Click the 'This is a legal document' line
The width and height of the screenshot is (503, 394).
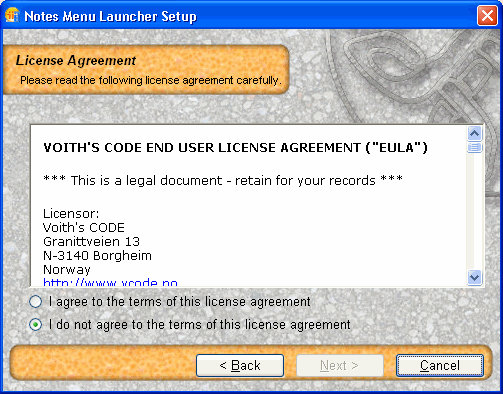tap(223, 180)
